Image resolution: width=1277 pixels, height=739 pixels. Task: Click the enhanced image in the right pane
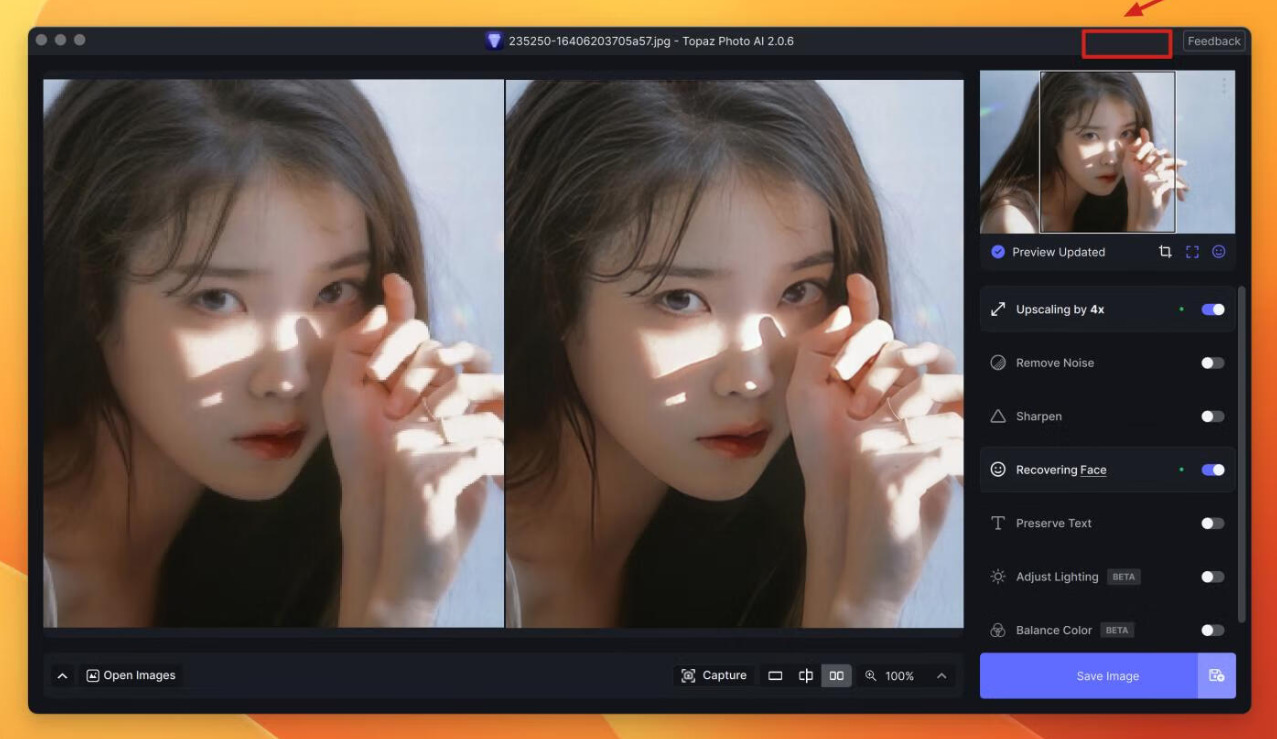click(x=735, y=353)
